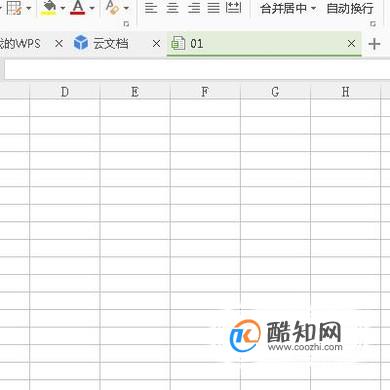Open the 合并居中 dropdown arrow
The height and width of the screenshot is (390, 390).
pos(313,8)
